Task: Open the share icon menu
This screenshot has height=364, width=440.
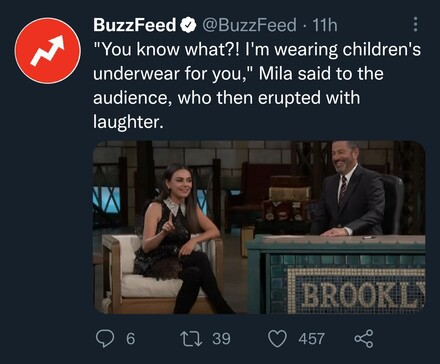Action: (x=364, y=338)
